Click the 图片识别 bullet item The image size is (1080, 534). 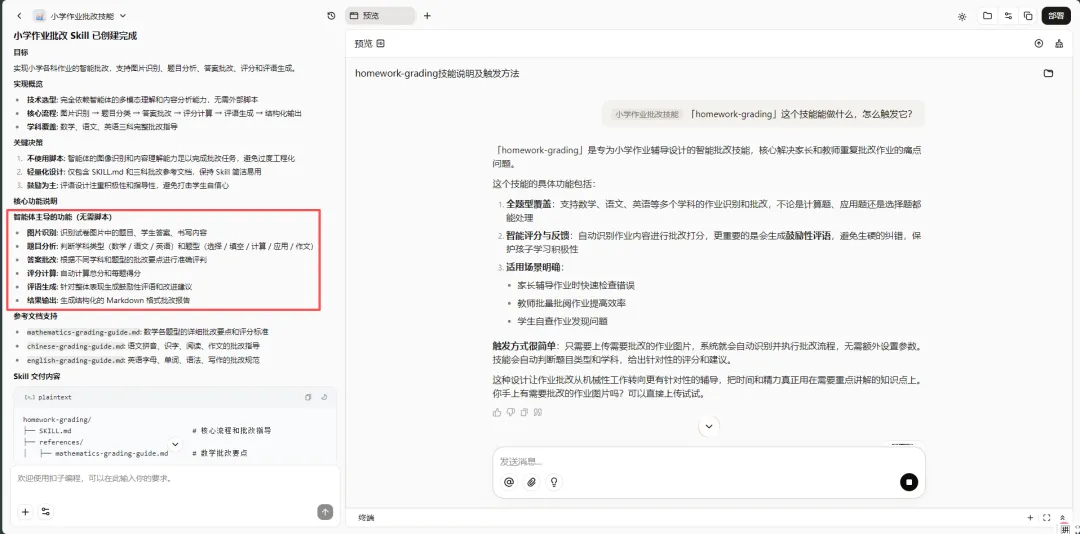(117, 233)
